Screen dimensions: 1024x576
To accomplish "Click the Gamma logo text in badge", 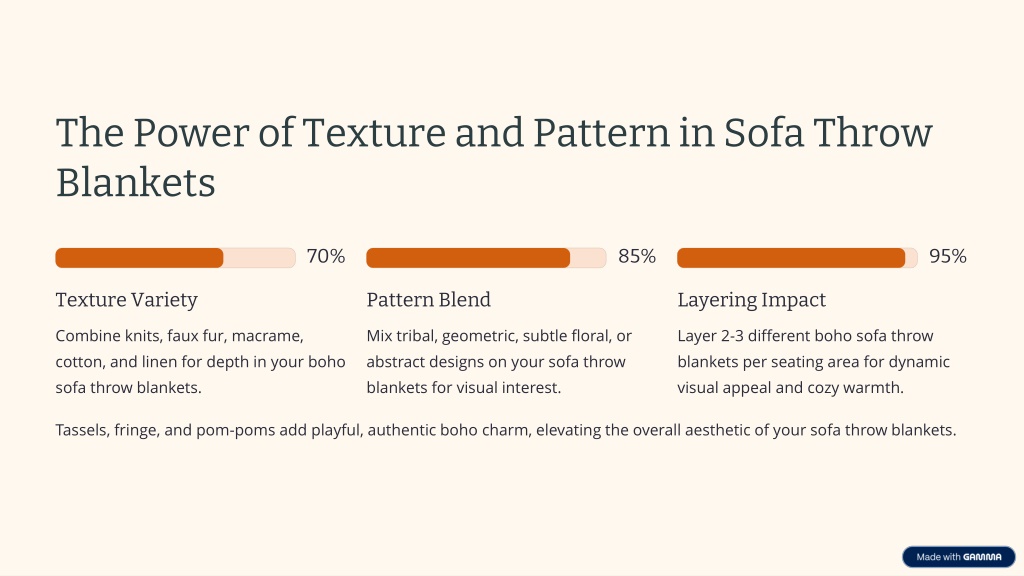I will tap(982, 557).
